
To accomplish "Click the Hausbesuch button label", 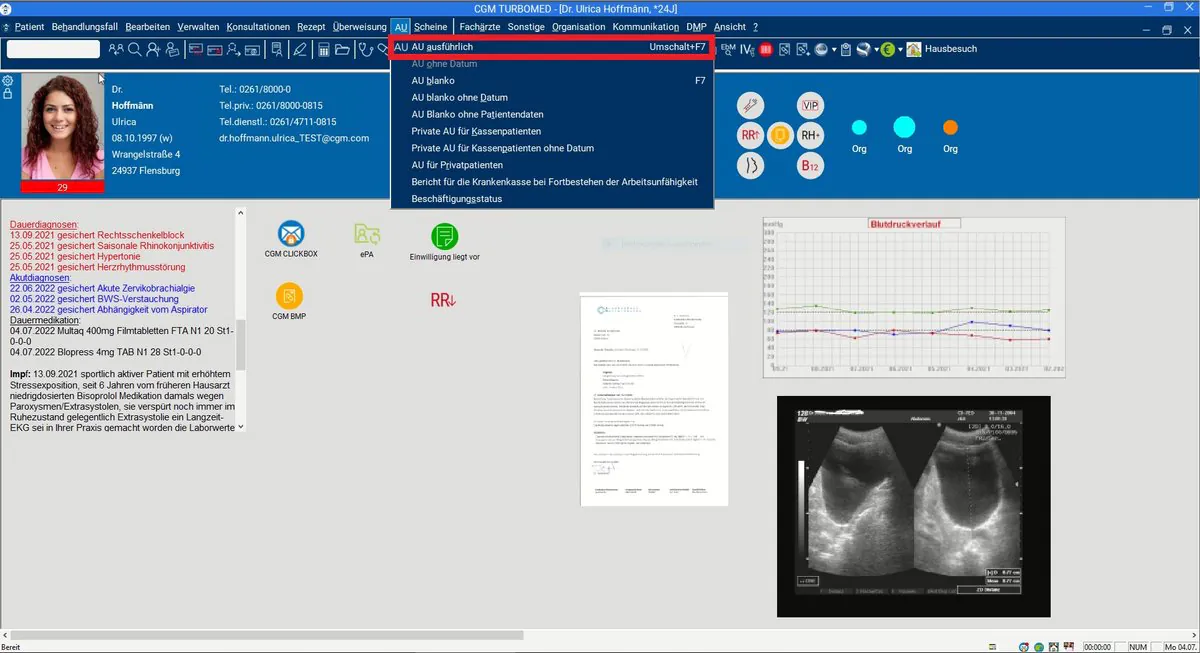I will click(951, 49).
